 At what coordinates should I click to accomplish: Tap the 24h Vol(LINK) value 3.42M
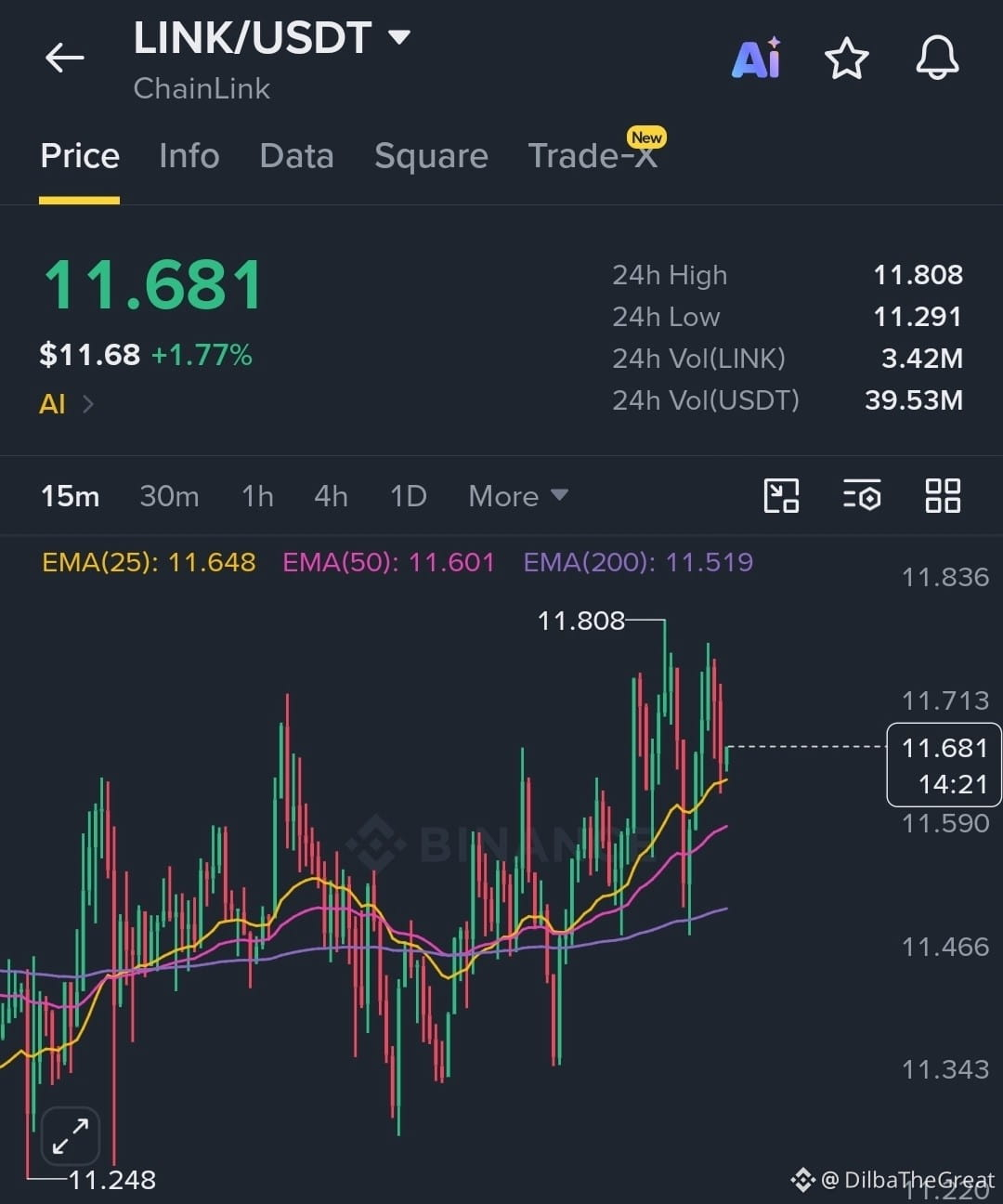point(921,359)
